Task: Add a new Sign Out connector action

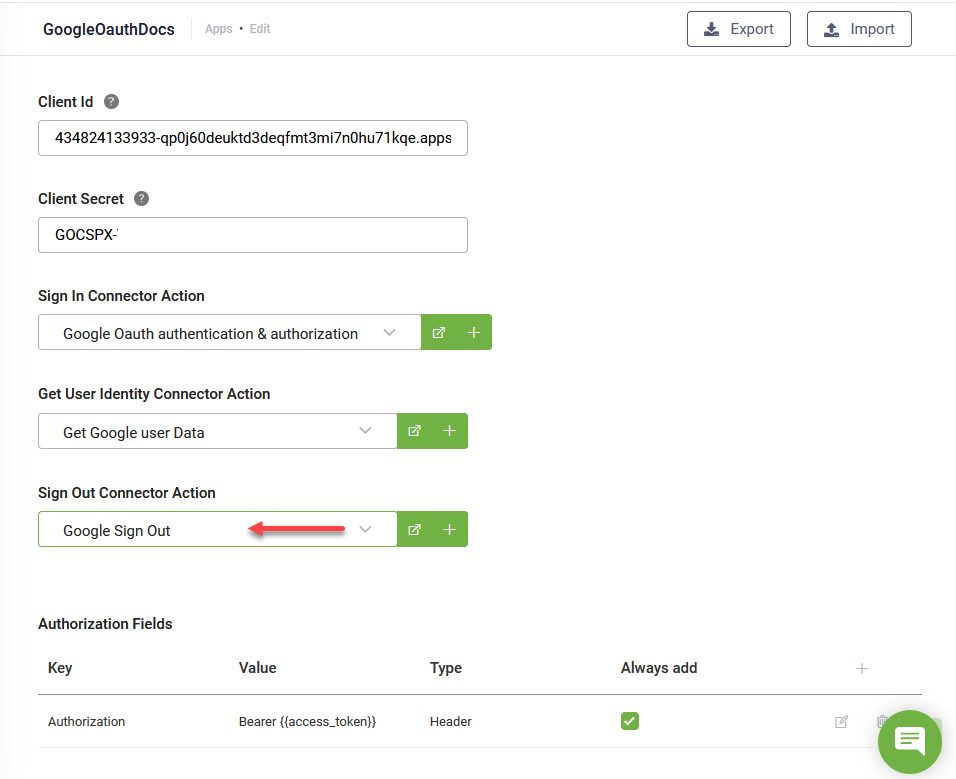Action: pyautogui.click(x=448, y=528)
